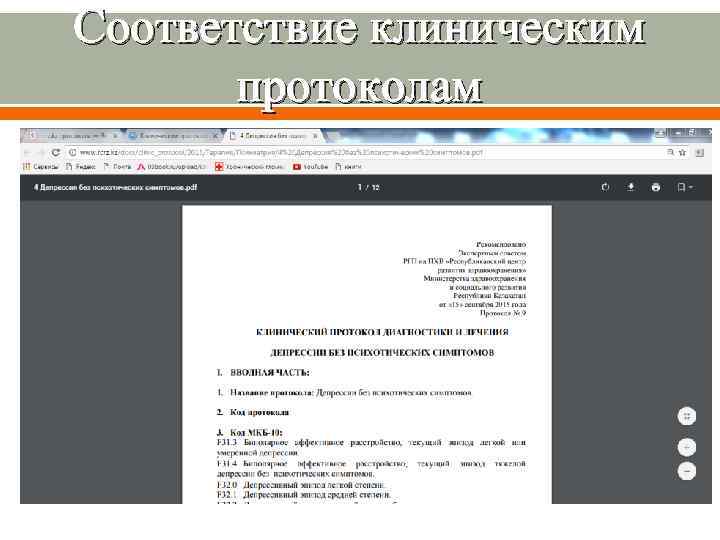720x540 pixels.
Task: Rotate the PDF with the rotate icon
Action: coord(605,187)
